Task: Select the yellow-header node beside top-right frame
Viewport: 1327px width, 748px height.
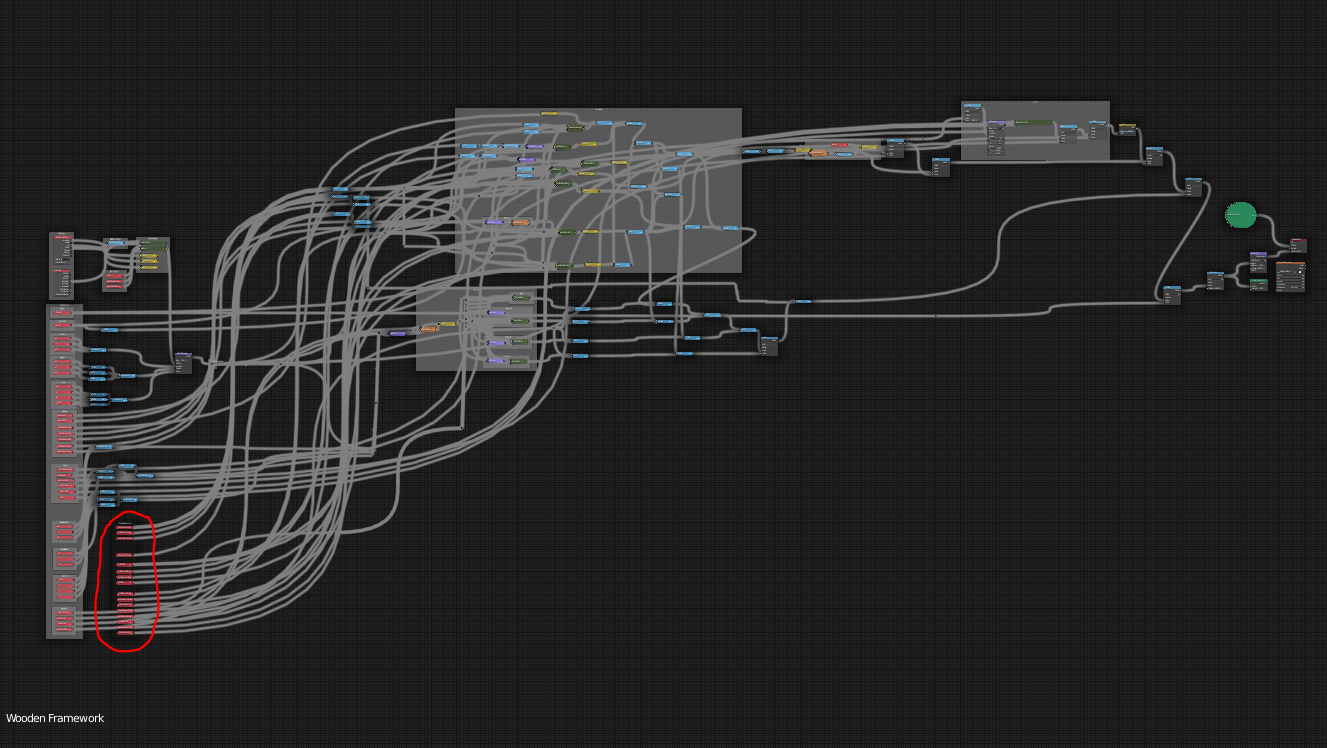Action: click(x=1127, y=128)
